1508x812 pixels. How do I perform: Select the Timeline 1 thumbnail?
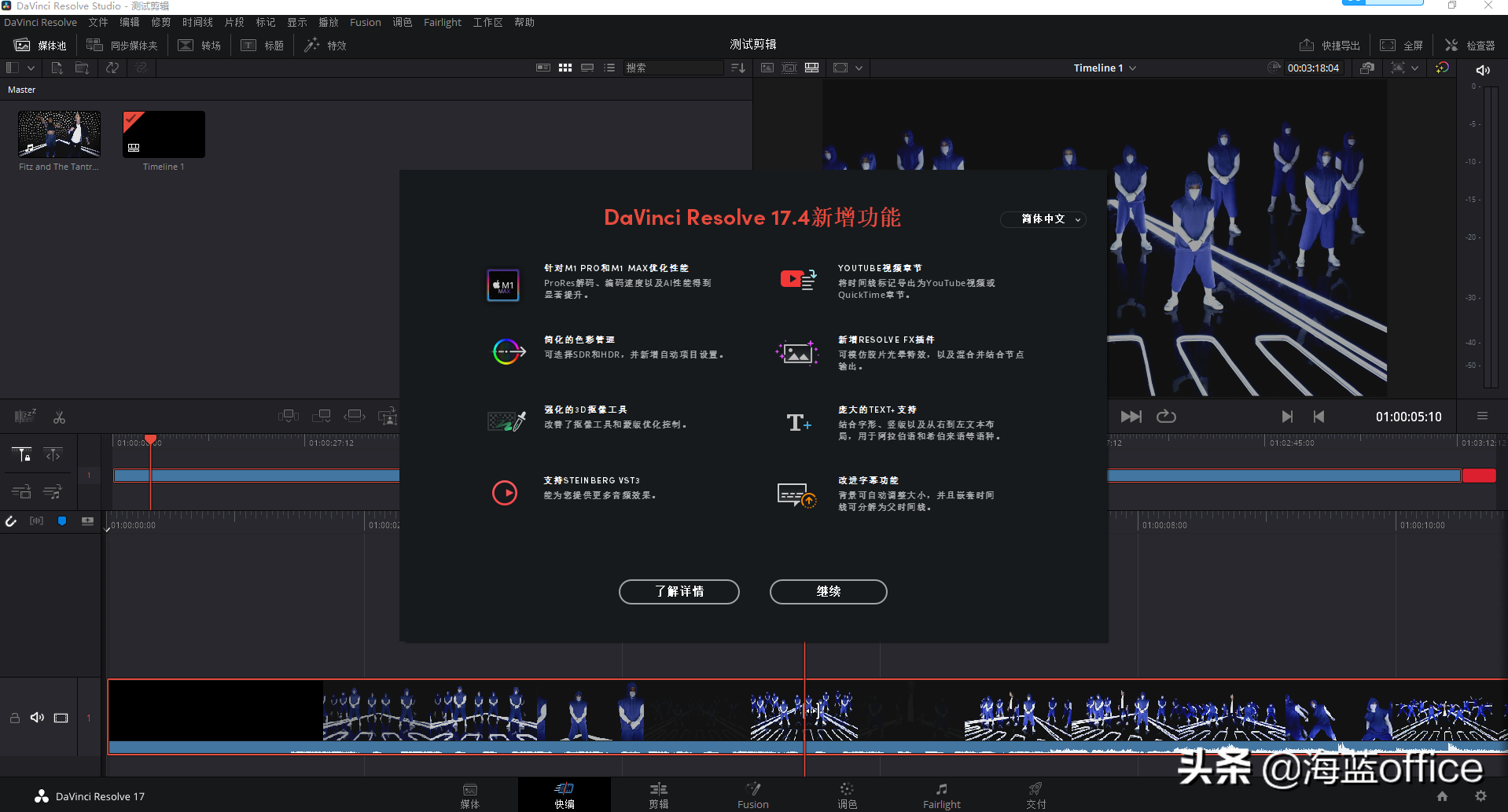click(164, 134)
